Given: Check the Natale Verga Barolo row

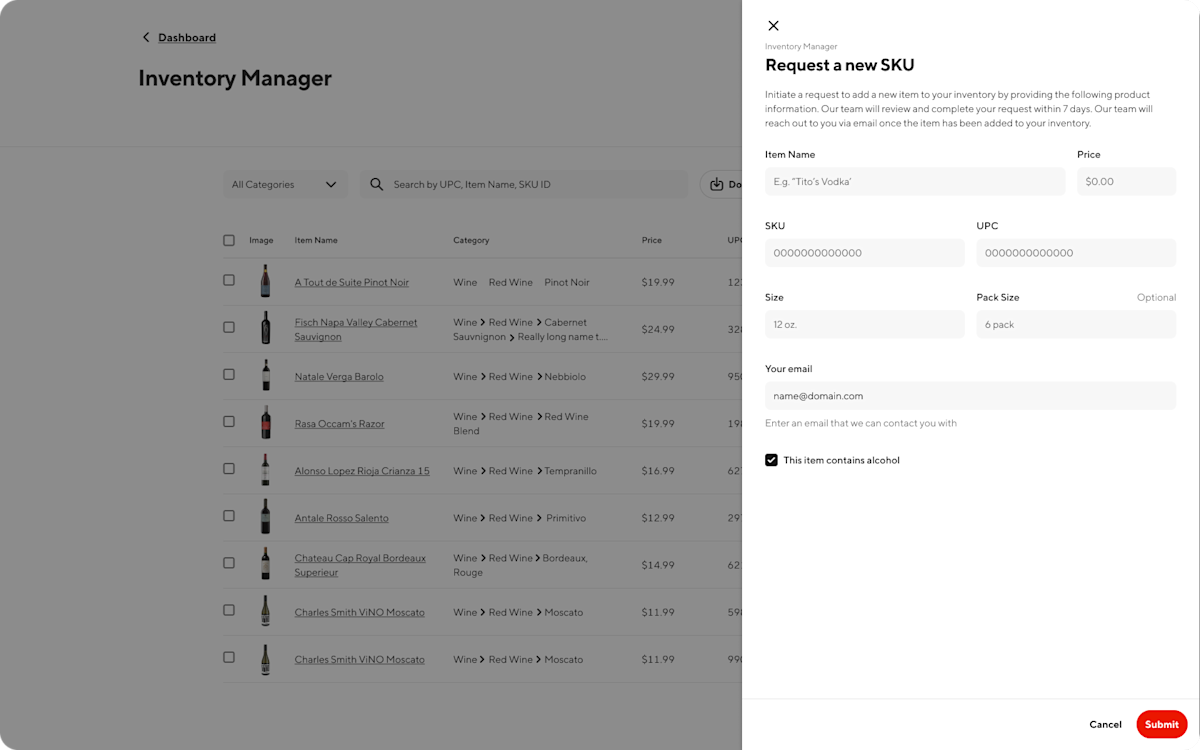Looking at the screenshot, I should pos(229,375).
